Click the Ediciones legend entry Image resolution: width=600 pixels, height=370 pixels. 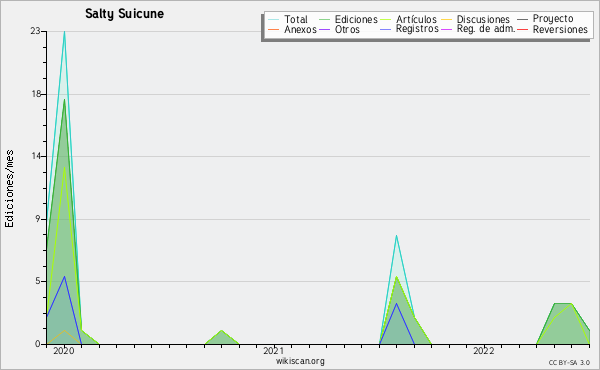[x=348, y=19]
